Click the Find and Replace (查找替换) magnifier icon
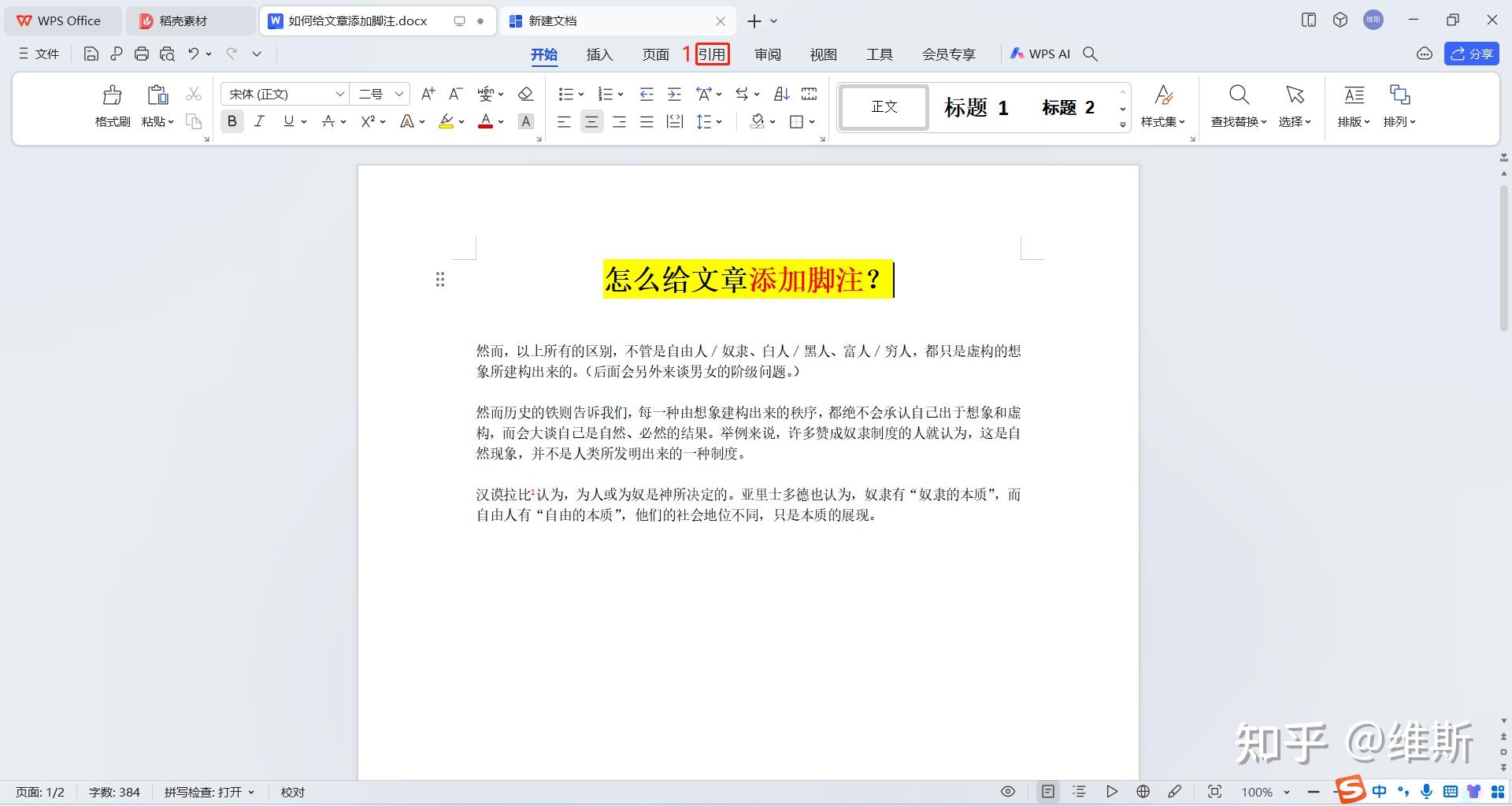Image resolution: width=1512 pixels, height=806 pixels. (1239, 95)
